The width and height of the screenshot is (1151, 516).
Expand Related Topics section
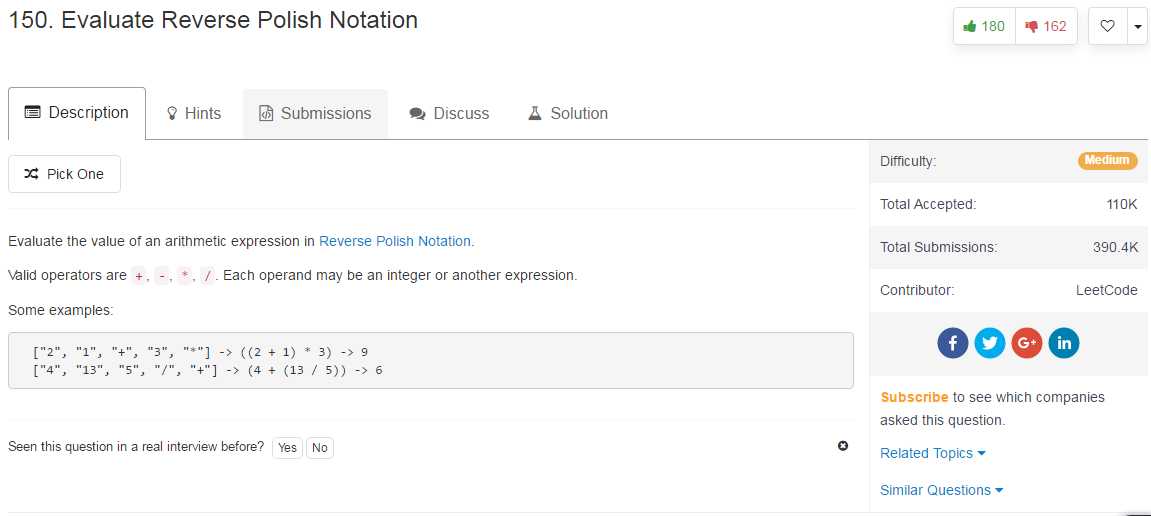pos(932,453)
